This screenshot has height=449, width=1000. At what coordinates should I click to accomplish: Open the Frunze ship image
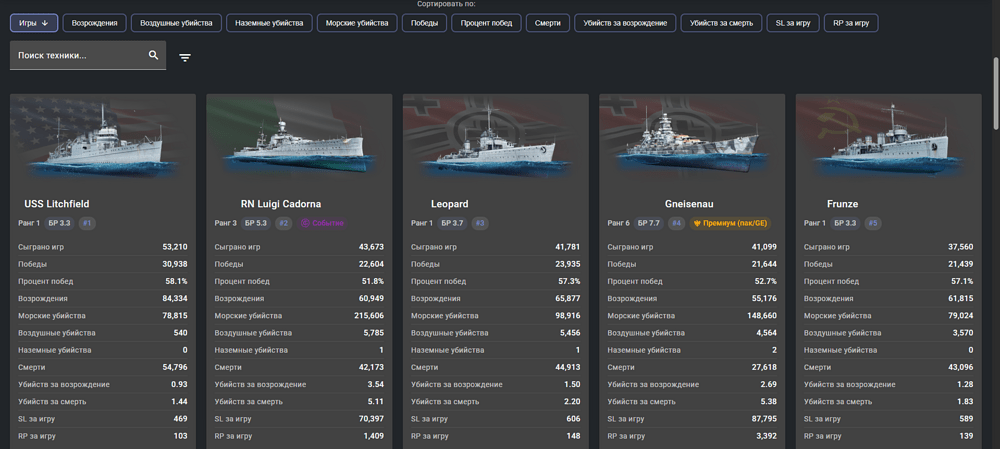(888, 141)
